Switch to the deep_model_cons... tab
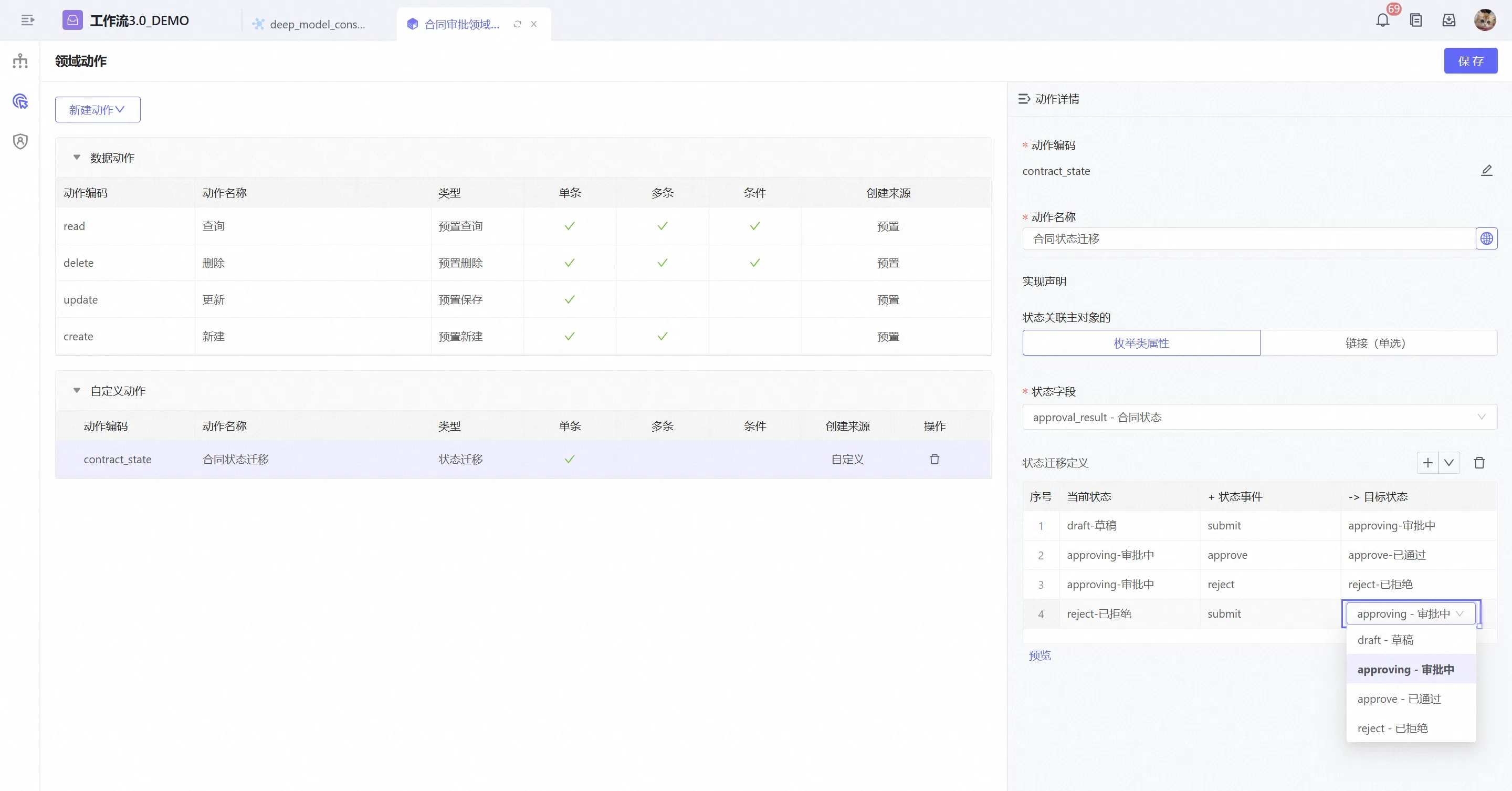 317,24
